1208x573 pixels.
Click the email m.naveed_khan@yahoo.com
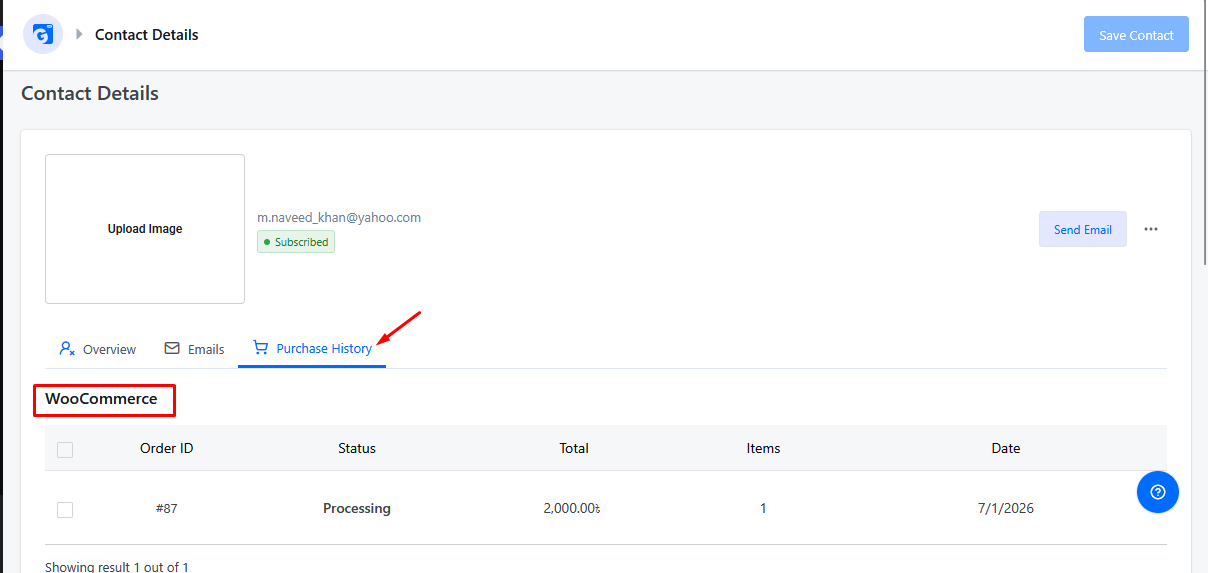(x=339, y=217)
